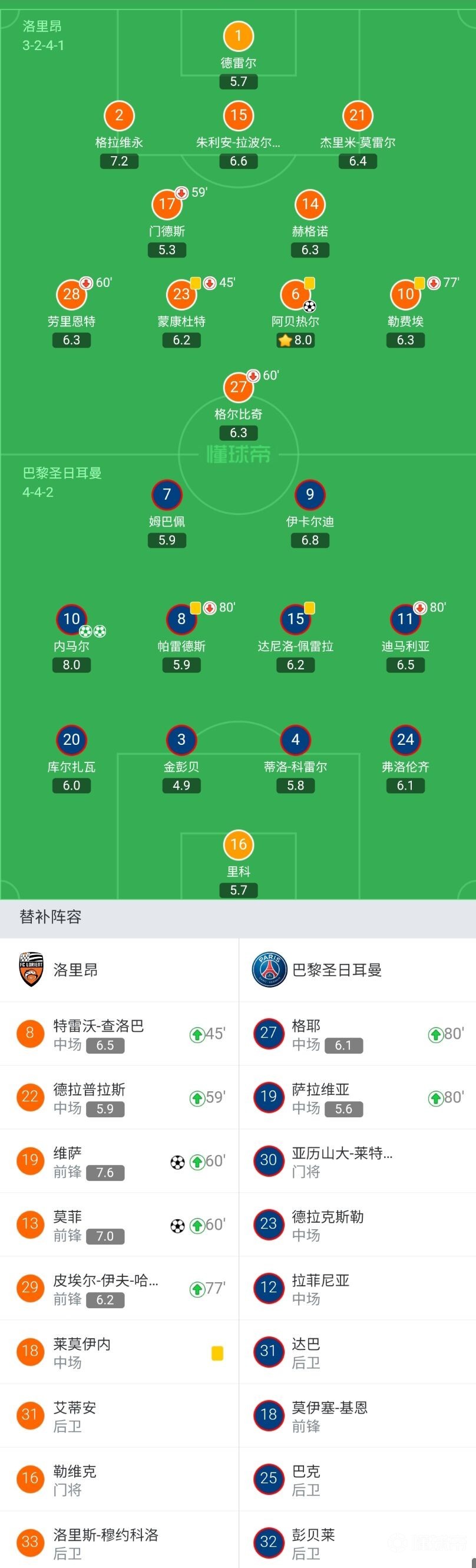Select substitute 莫菲 number 13 badge
The image size is (476, 1568).
tap(31, 1224)
